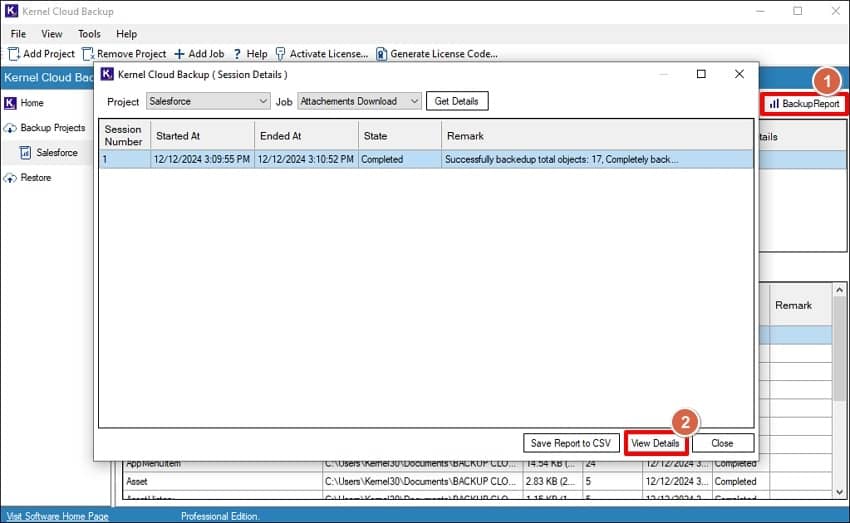The width and height of the screenshot is (850, 523).
Task: Click the Remark column header in Session Details
Action: point(597,135)
